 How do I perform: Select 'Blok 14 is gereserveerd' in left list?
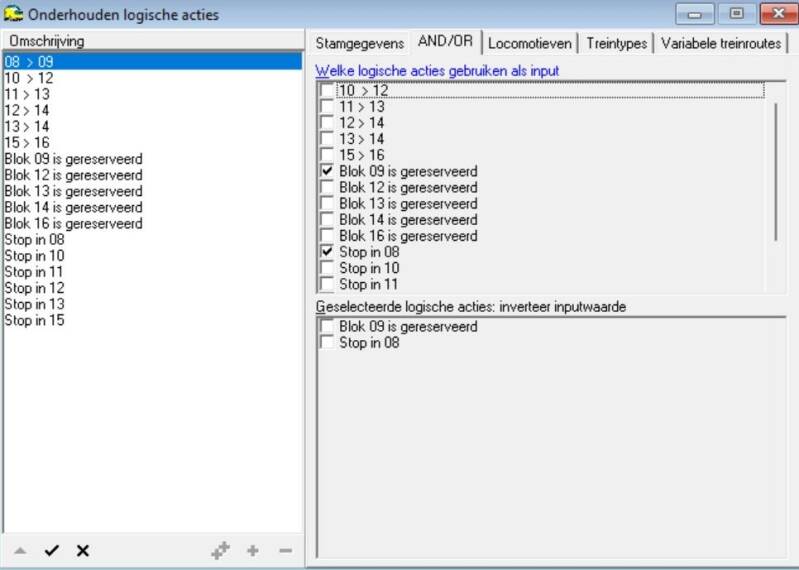click(152, 207)
